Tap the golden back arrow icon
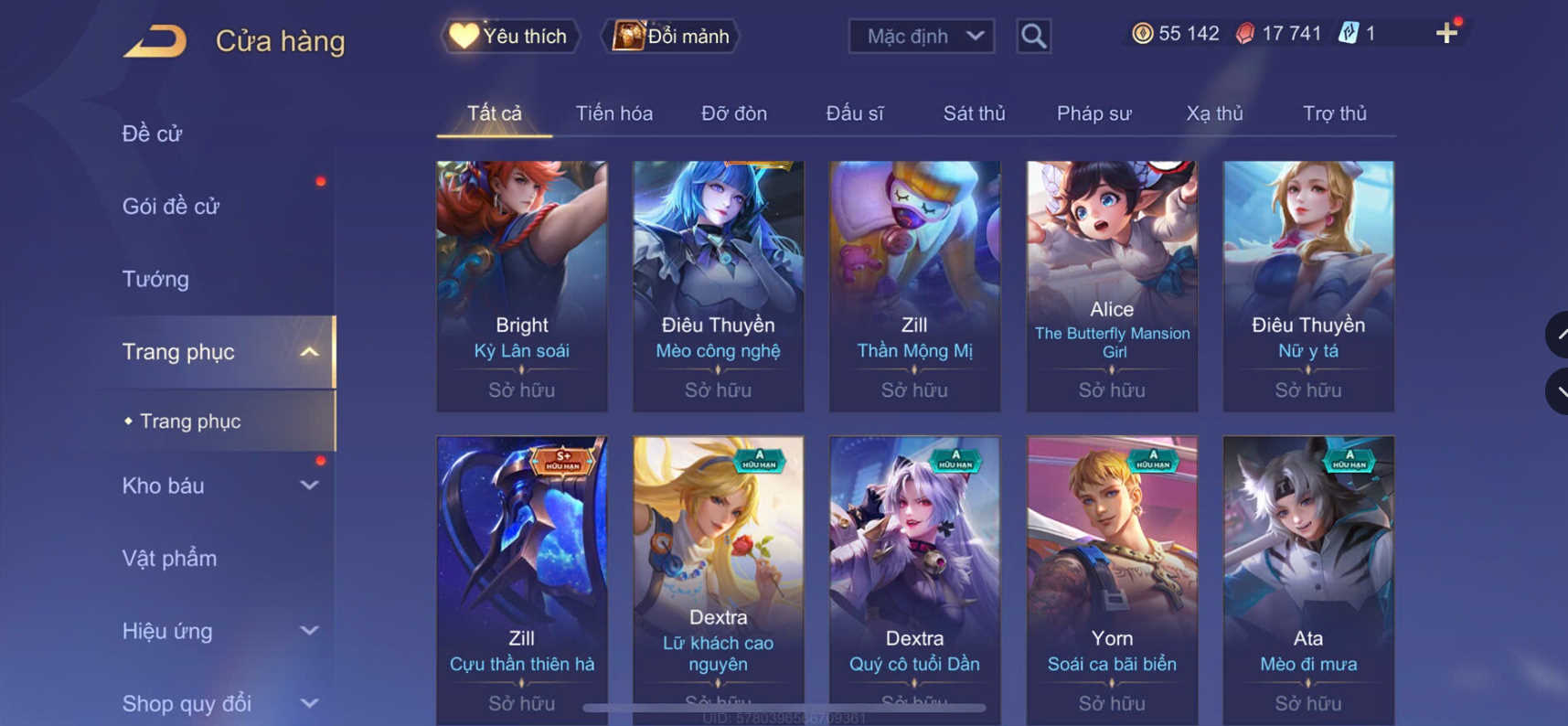Viewport: 1568px width, 726px height. (155, 40)
